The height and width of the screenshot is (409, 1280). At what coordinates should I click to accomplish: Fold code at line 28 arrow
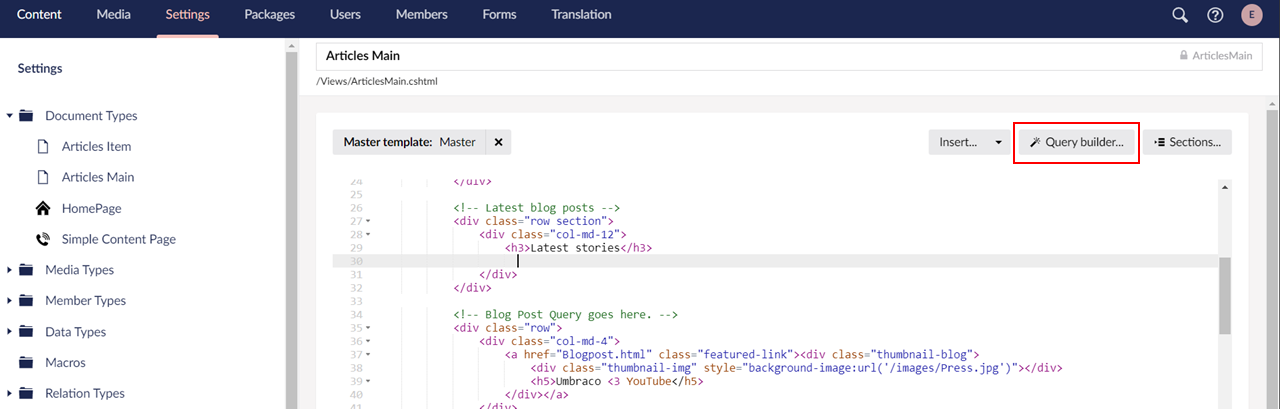[368, 234]
